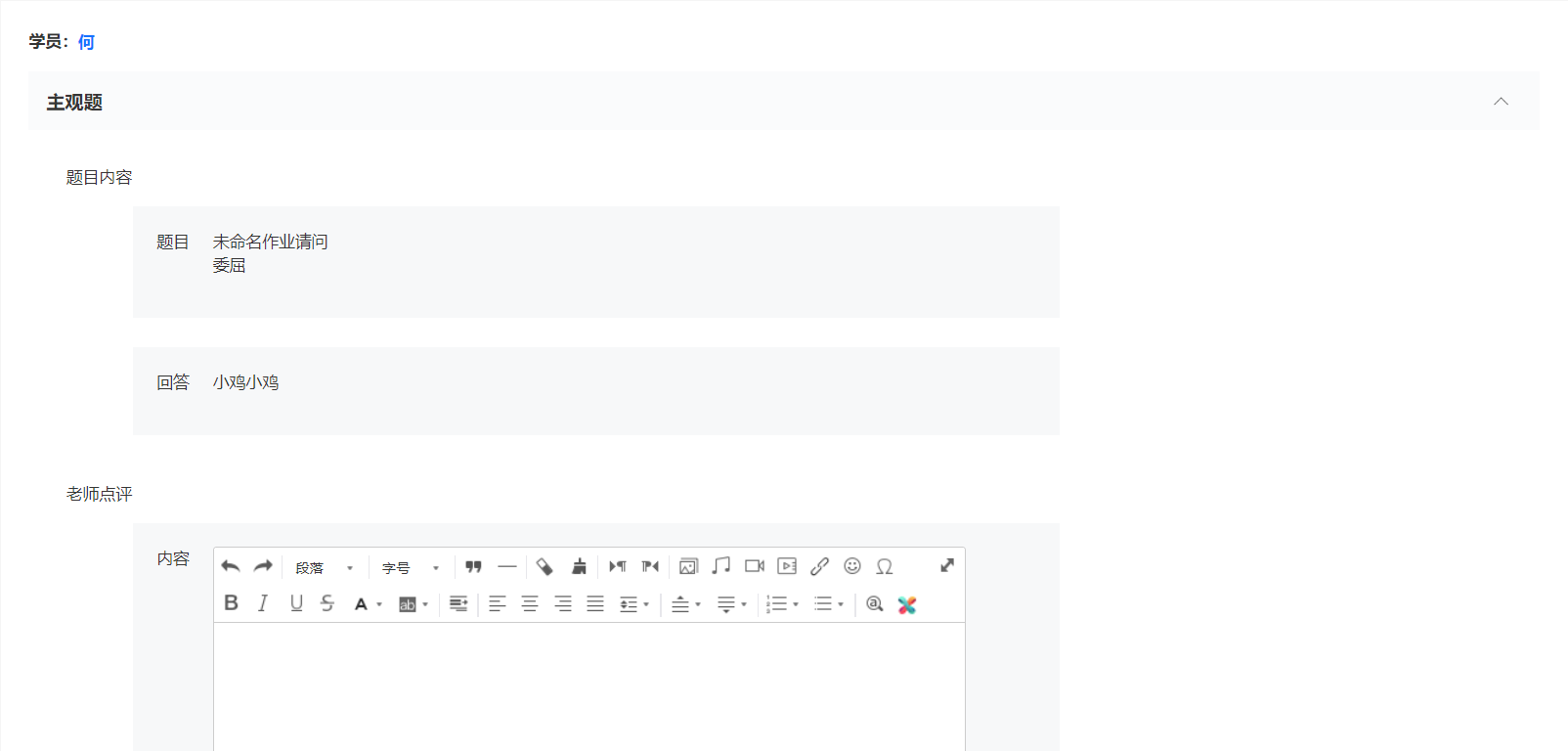This screenshot has width=1568, height=751.
Task: Insert video using the camera icon
Action: (755, 566)
